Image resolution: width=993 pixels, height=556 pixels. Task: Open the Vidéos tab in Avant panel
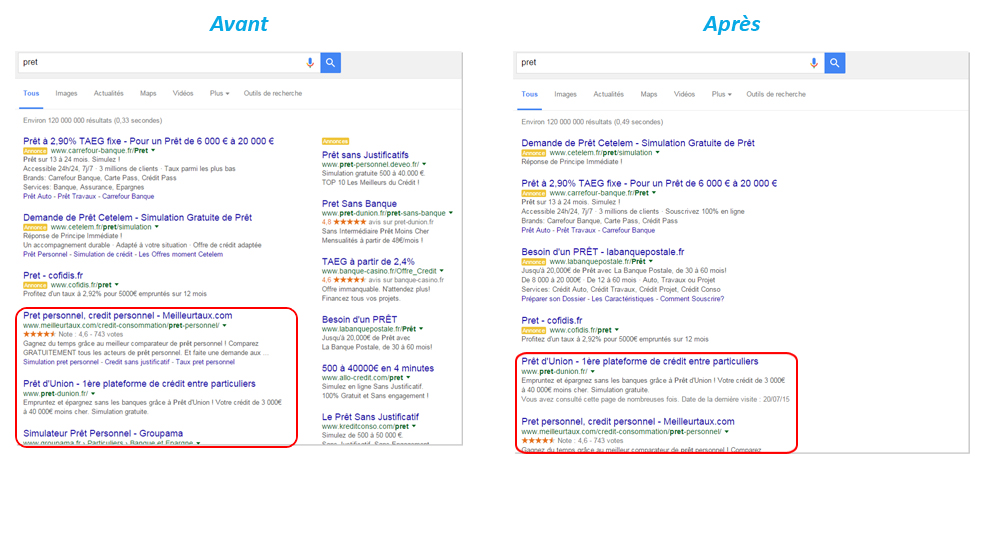(x=183, y=93)
